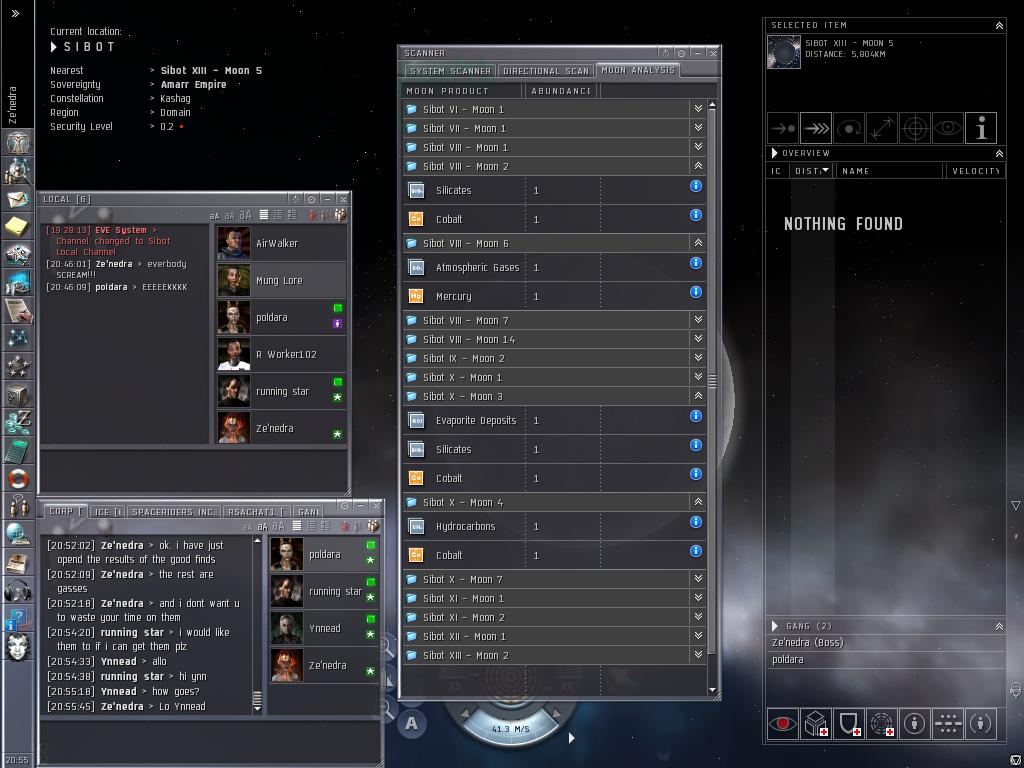Viewport: 1024px width, 768px height.
Task: Open the EVE Mail envelope icon
Action: coord(18,199)
